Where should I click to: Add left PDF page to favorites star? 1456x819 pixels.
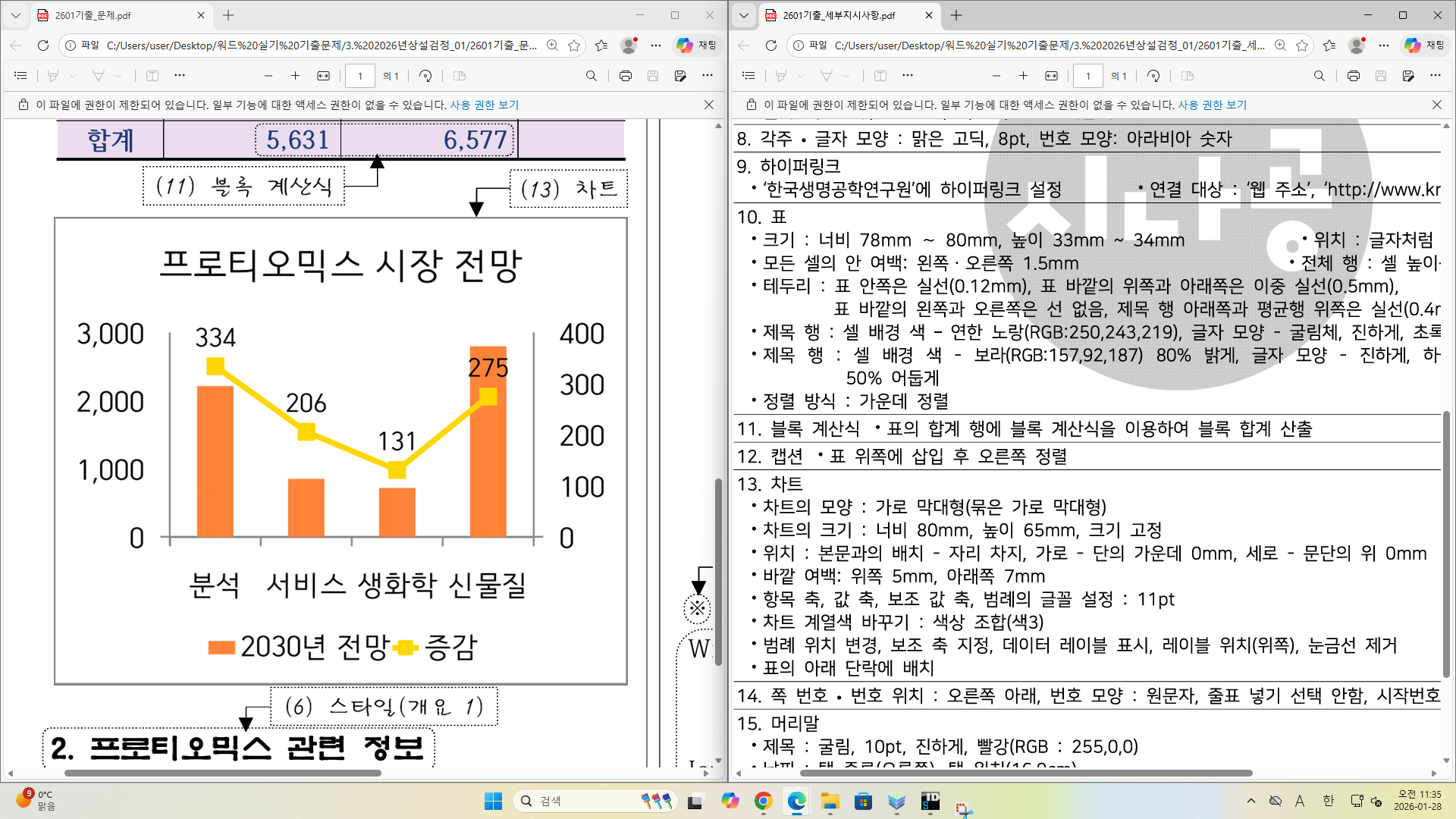click(574, 45)
